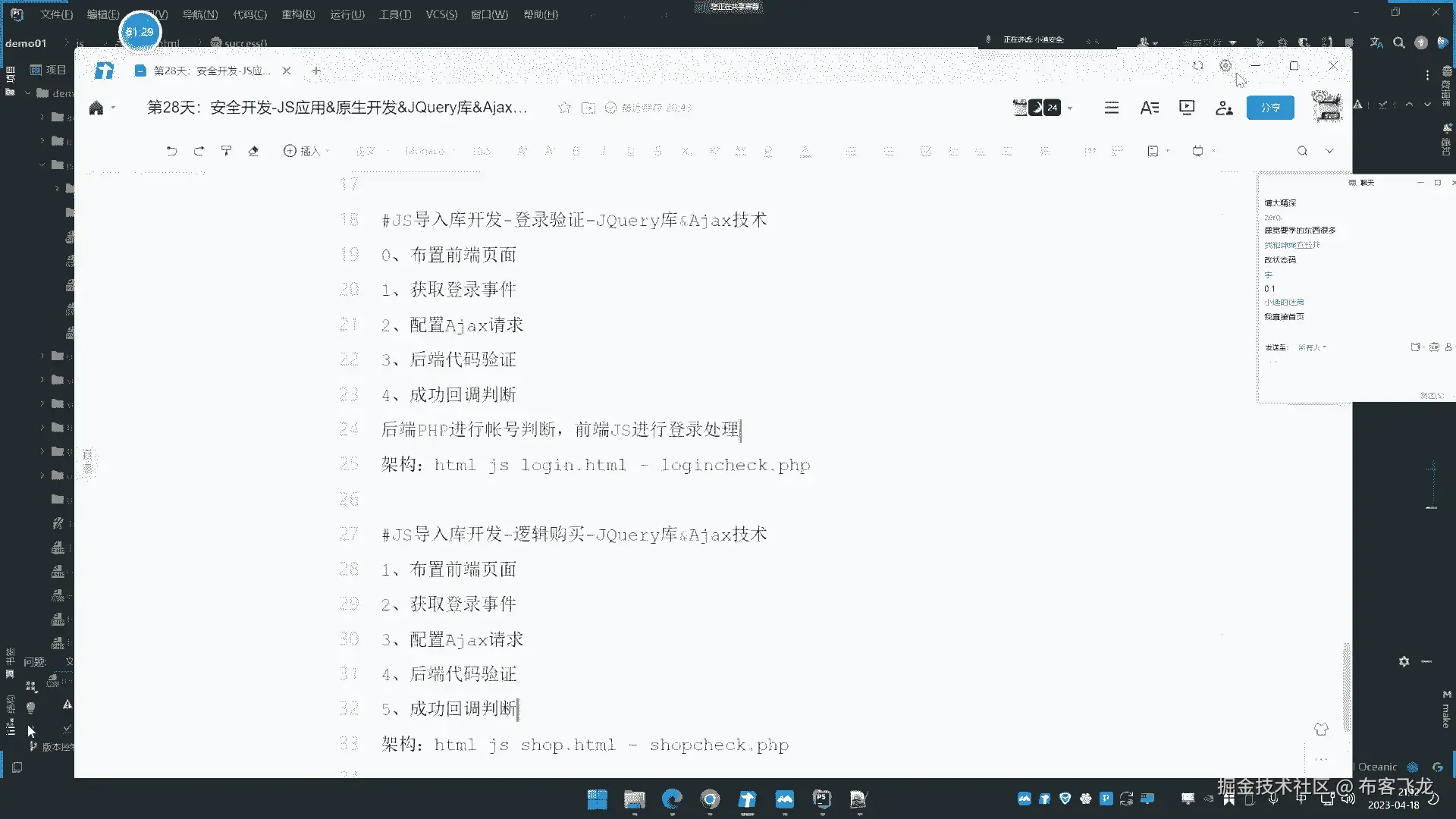Screen dimensions: 1456x819
Task: Toggle bold formatting in toolbar
Action: click(x=576, y=151)
